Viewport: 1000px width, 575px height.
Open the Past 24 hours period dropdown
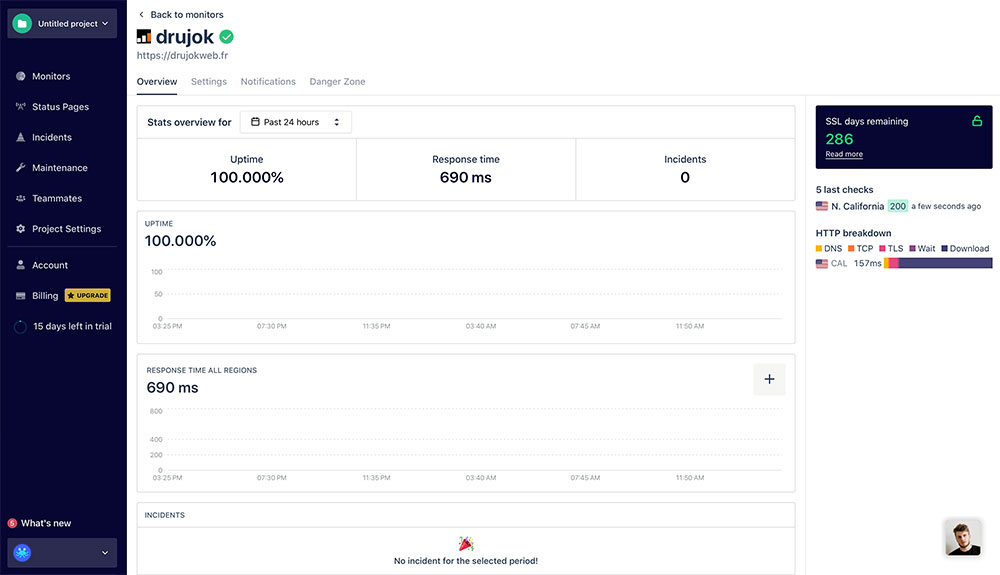coord(296,122)
